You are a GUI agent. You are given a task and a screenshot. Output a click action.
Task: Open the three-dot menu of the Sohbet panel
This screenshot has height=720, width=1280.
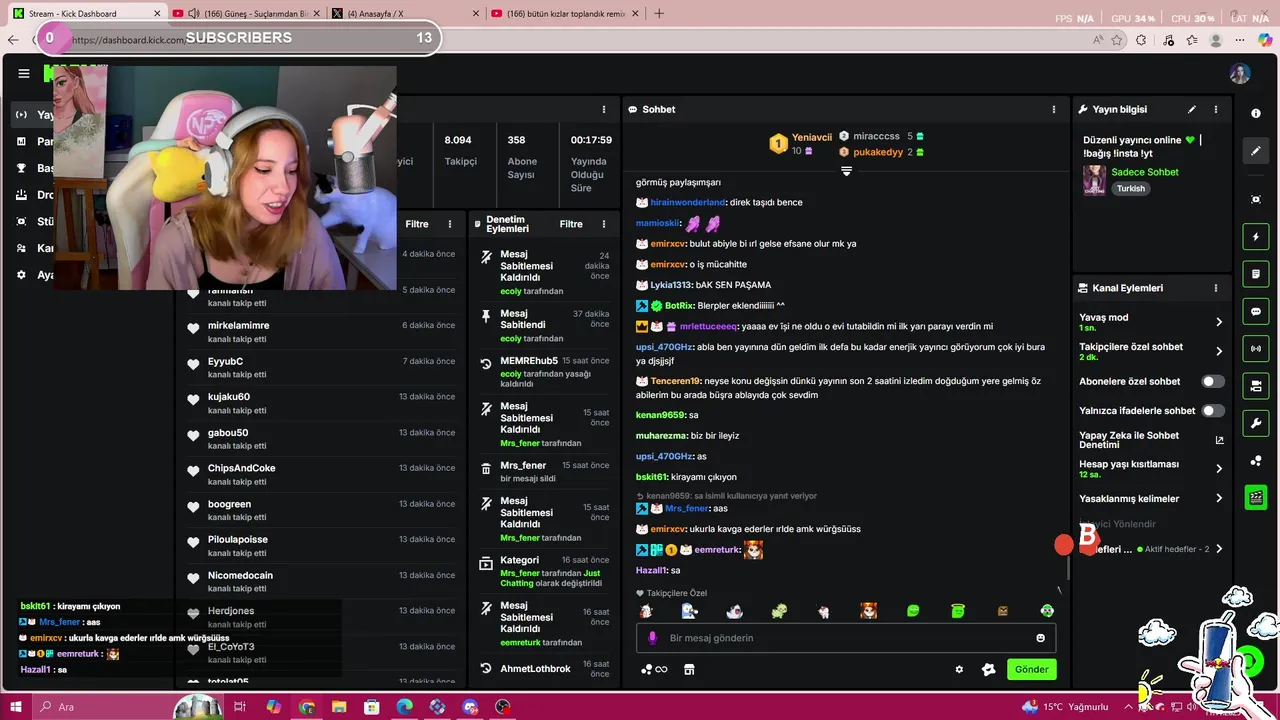pyautogui.click(x=1053, y=109)
